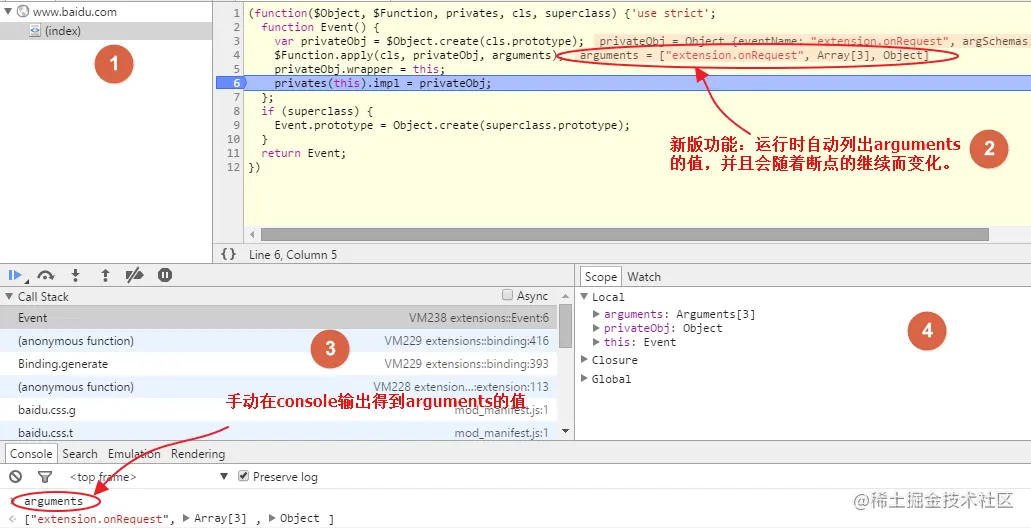This screenshot has height=528, width=1031.
Task: Open the Search drawer tab
Action: click(80, 454)
